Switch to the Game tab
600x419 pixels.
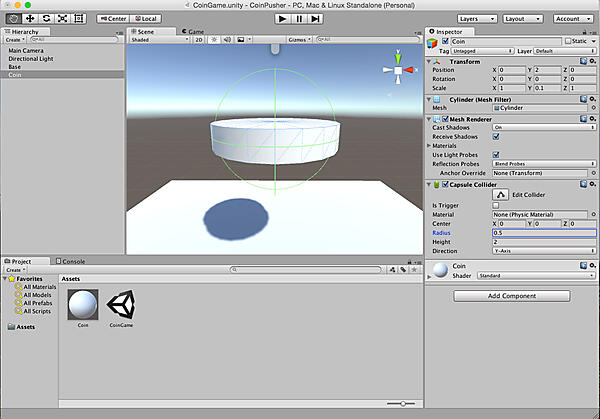coord(196,31)
